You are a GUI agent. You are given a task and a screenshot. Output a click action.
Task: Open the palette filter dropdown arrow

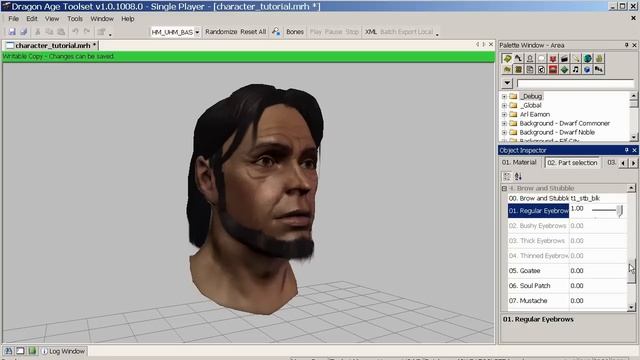(x=507, y=83)
